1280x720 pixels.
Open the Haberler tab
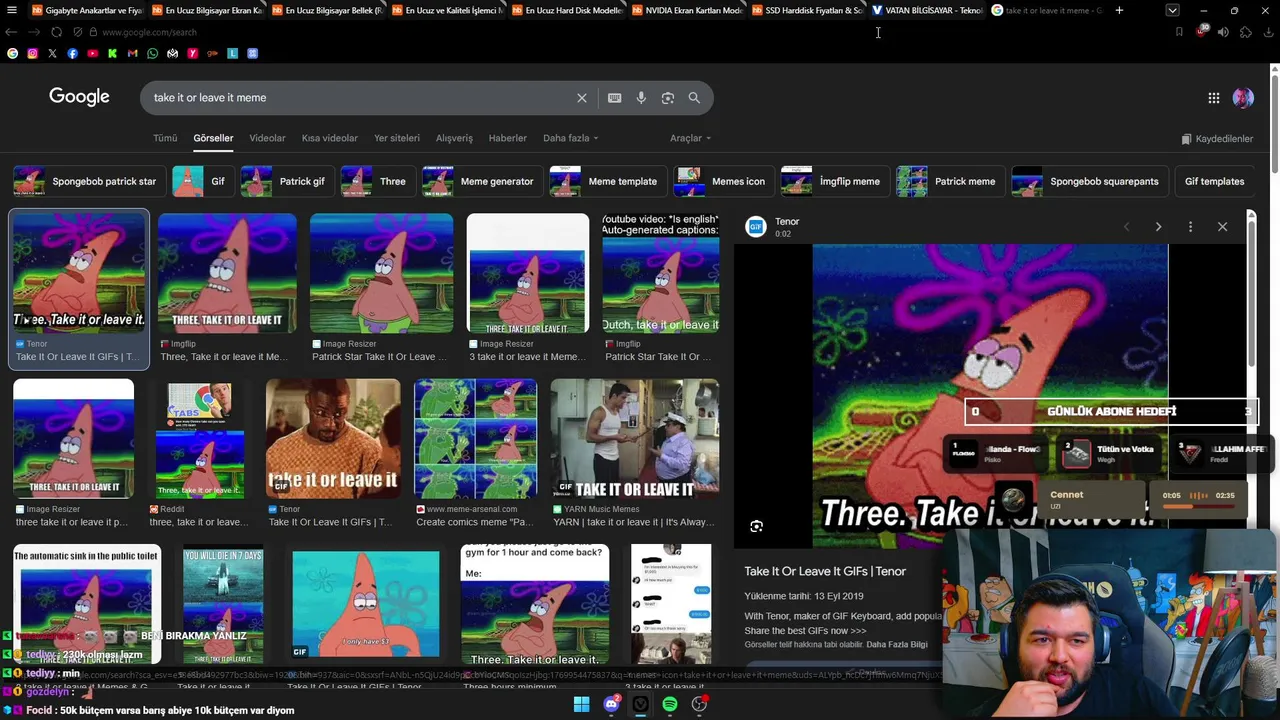pyautogui.click(x=507, y=138)
